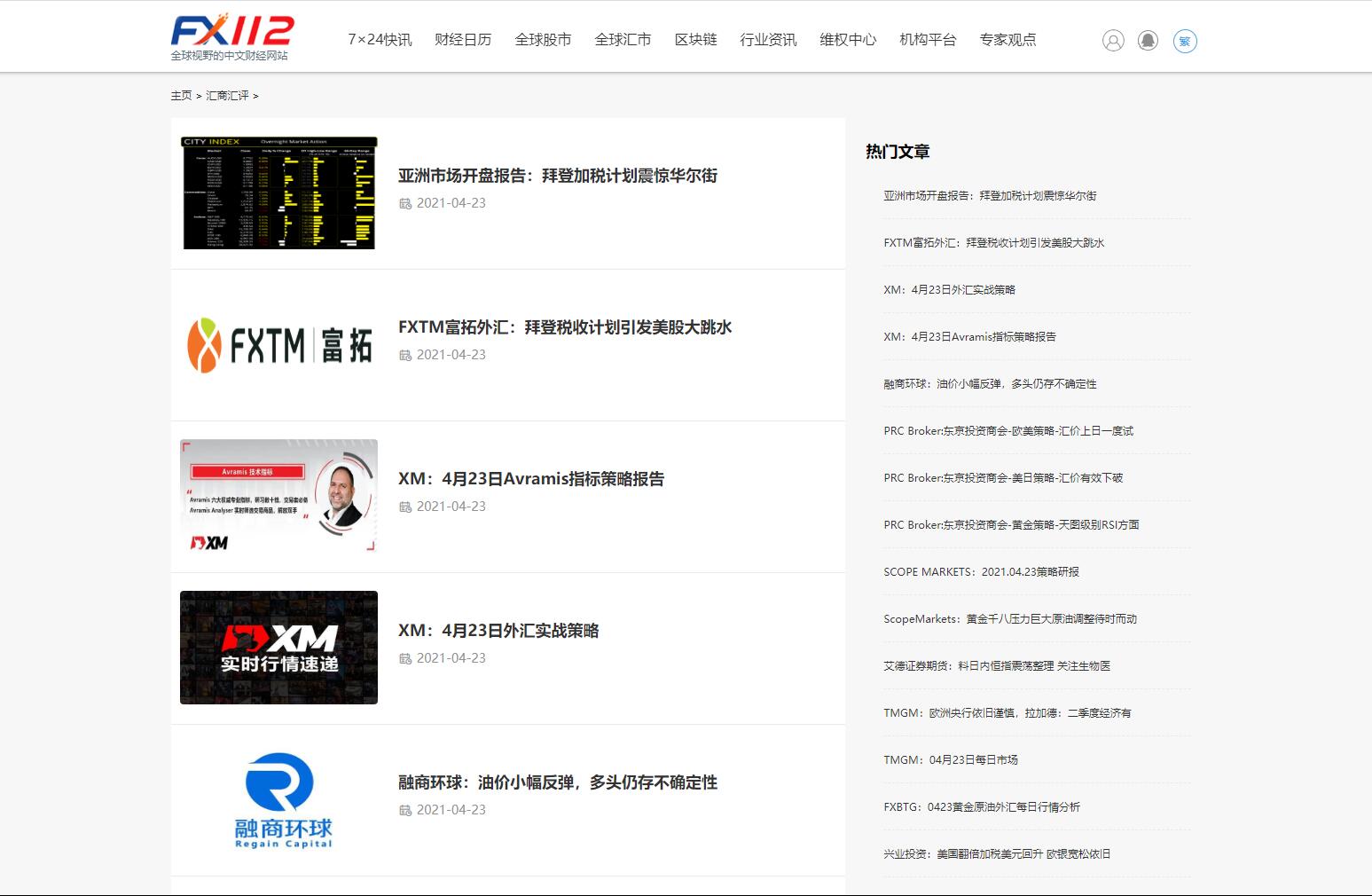Image resolution: width=1372 pixels, height=896 pixels.
Task: Open the user account profile icon
Action: point(1113,41)
